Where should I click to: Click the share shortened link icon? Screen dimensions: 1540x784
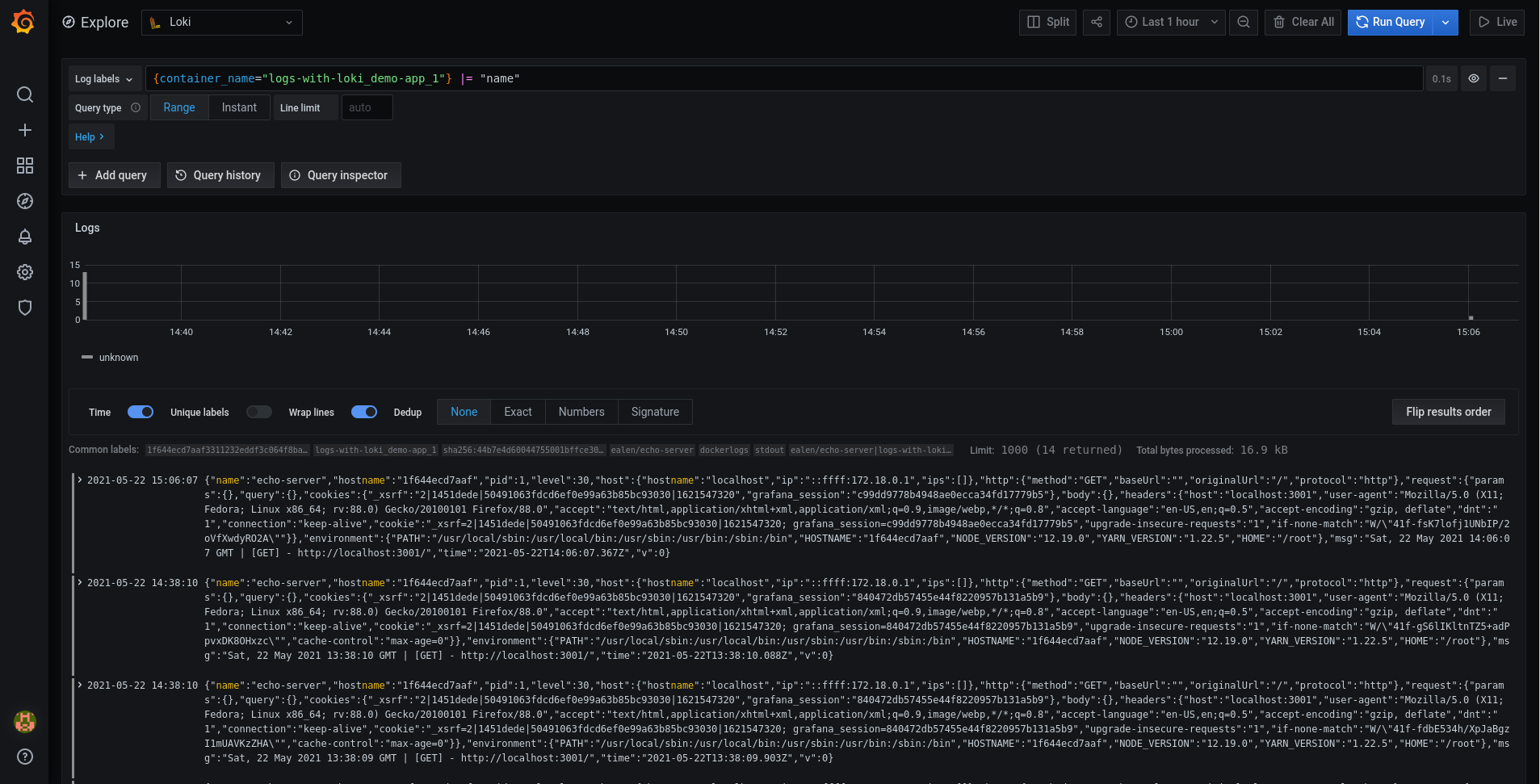coord(1097,22)
